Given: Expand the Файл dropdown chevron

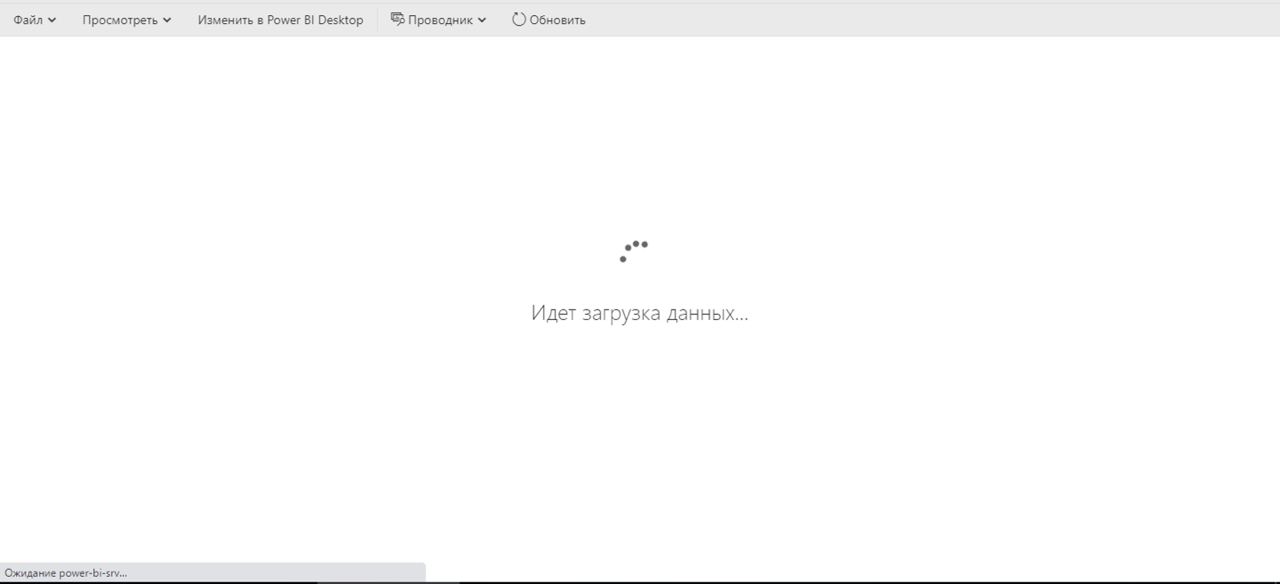Looking at the screenshot, I should tap(52, 20).
